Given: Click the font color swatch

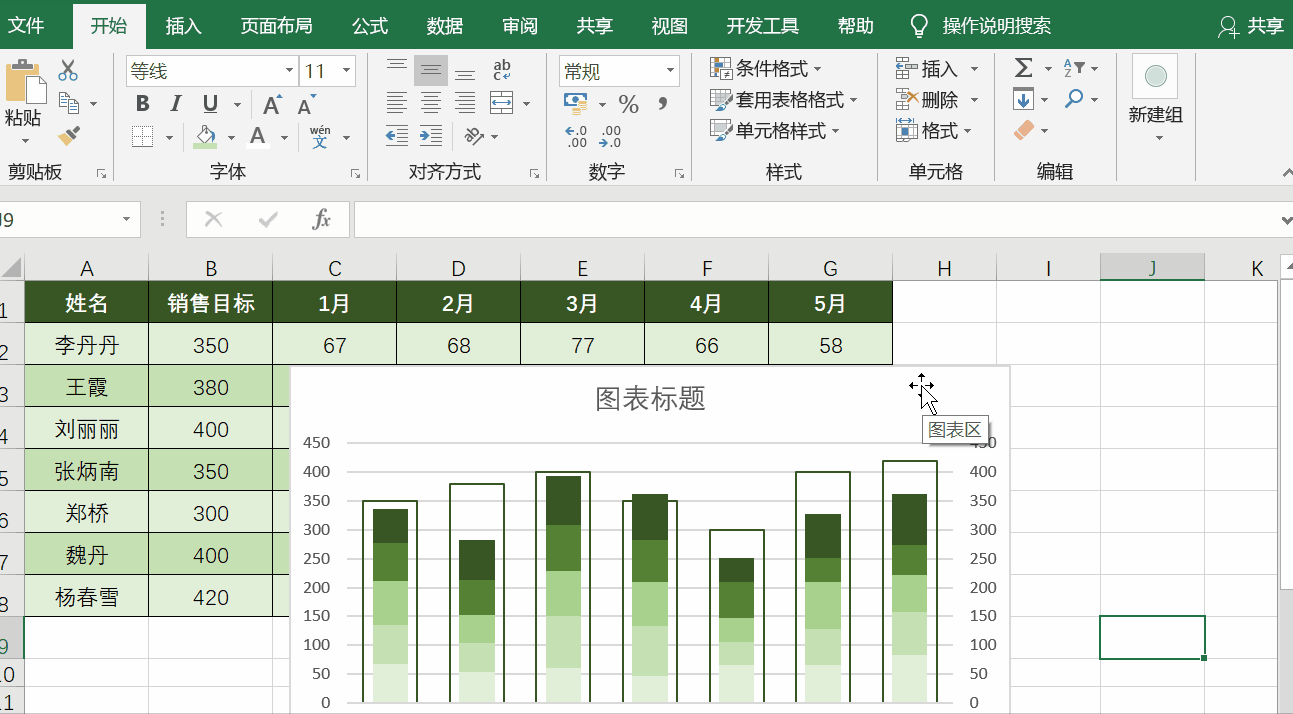Looking at the screenshot, I should [258, 136].
